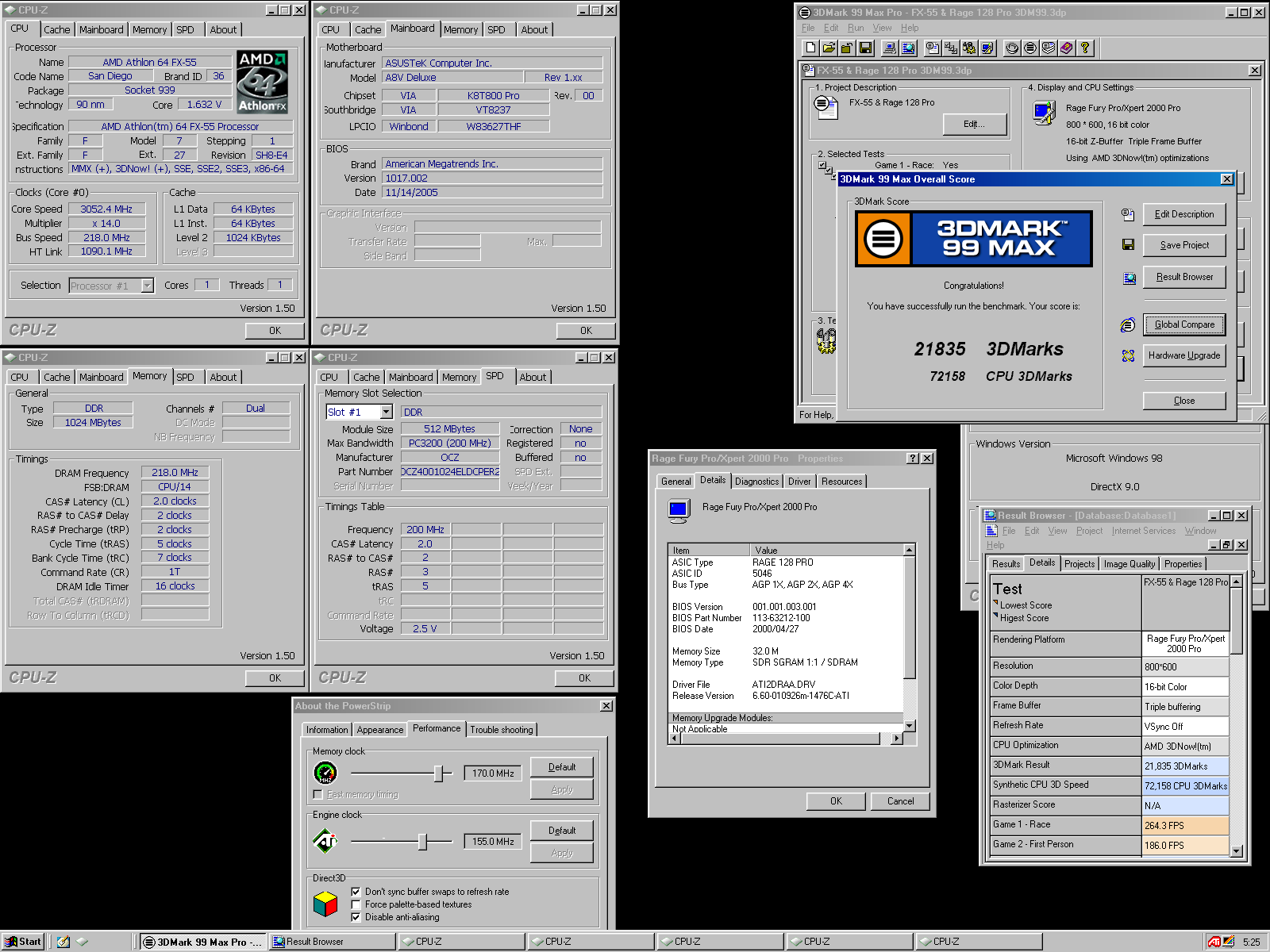This screenshot has width=1270, height=952.
Task: Enable Force palette-based textures checkbox
Action: point(356,904)
